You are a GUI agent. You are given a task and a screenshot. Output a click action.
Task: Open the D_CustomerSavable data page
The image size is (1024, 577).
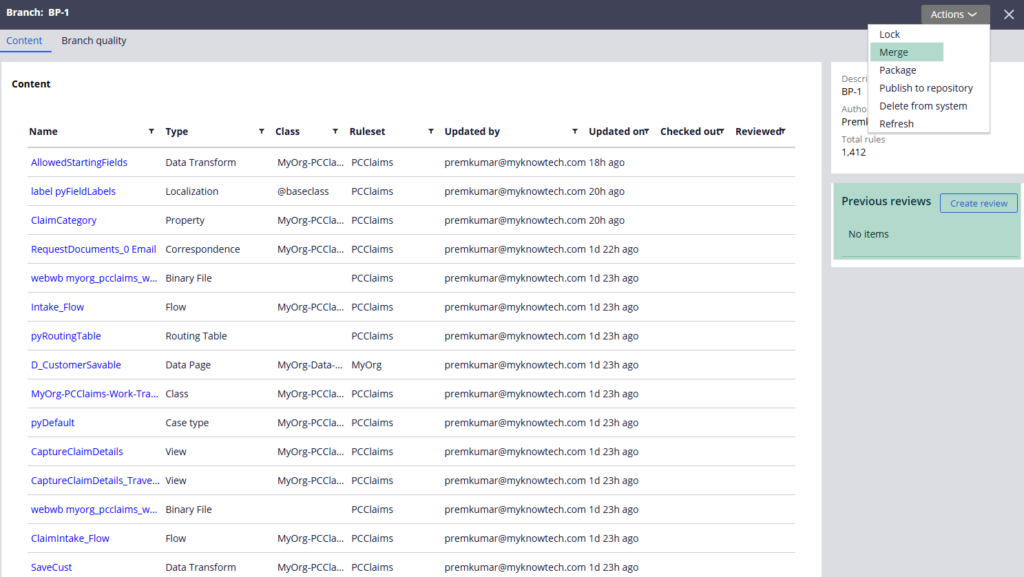click(x=76, y=365)
